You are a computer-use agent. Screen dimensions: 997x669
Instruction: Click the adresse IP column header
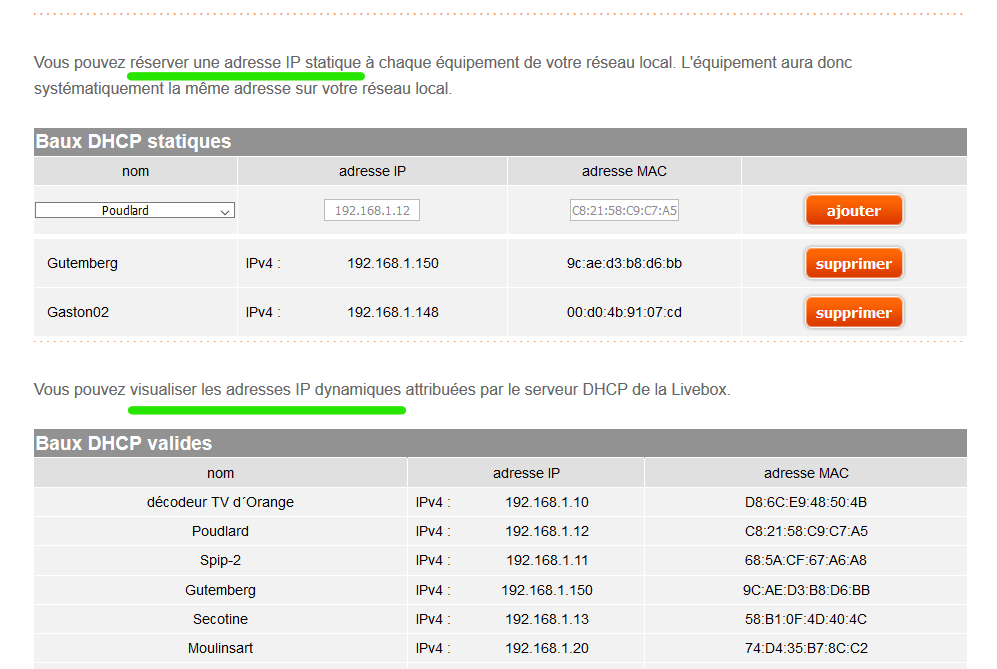(371, 170)
